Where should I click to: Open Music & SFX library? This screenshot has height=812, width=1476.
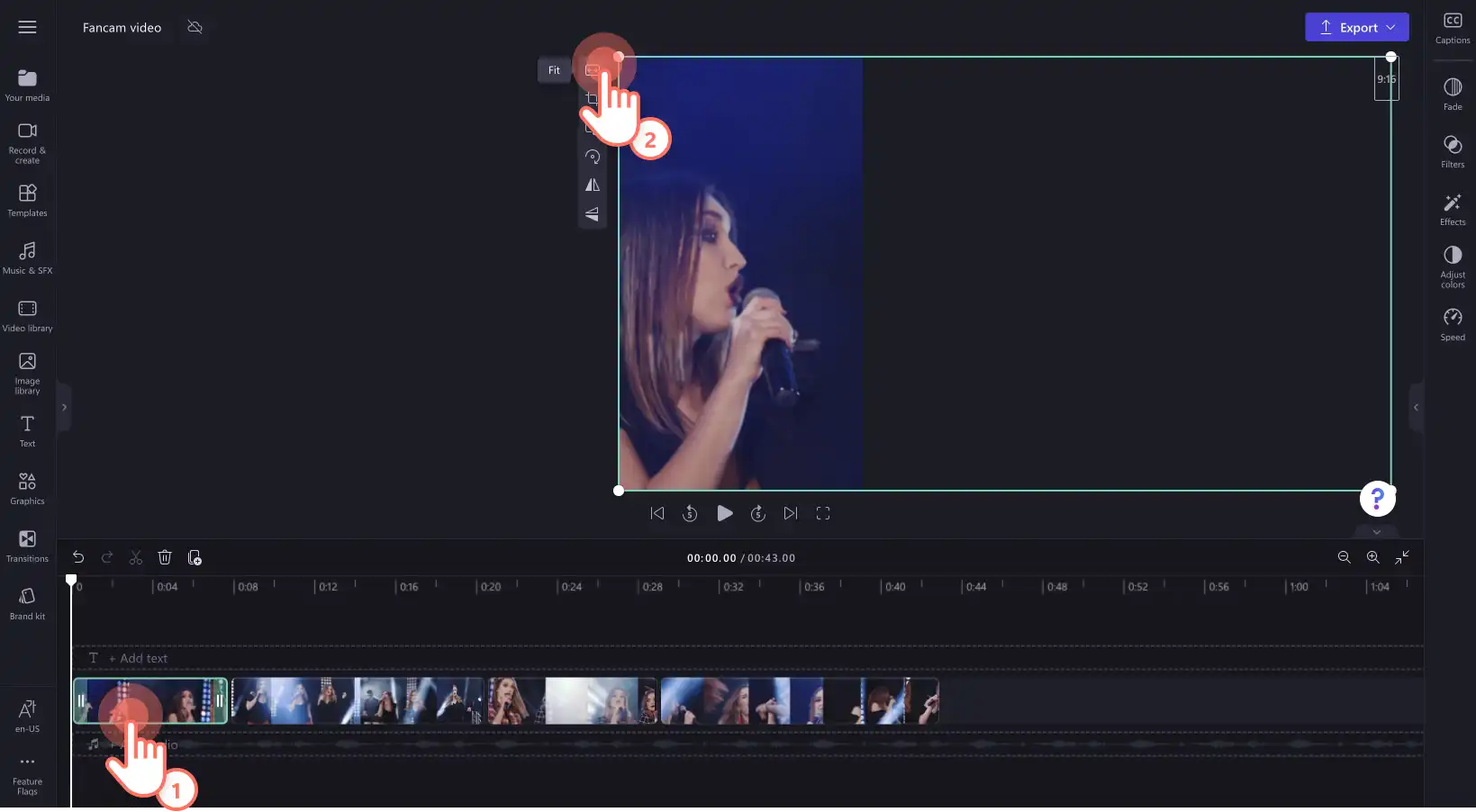pyautogui.click(x=27, y=257)
